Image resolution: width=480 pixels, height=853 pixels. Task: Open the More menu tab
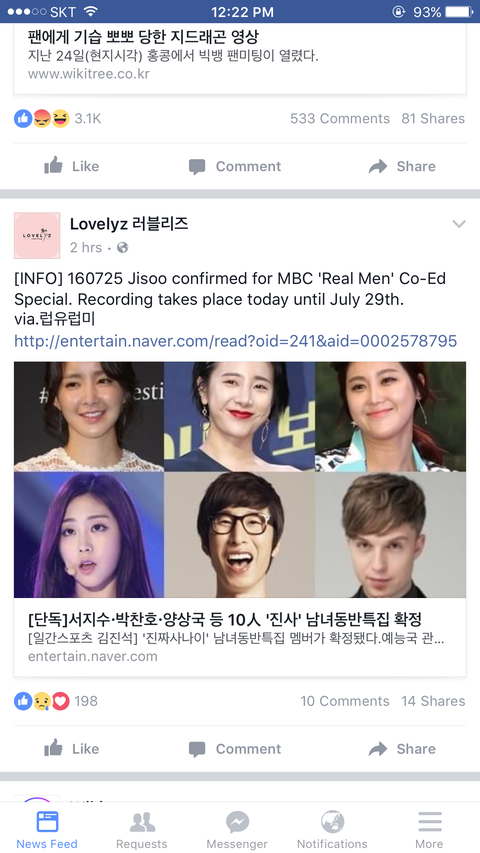tap(429, 830)
